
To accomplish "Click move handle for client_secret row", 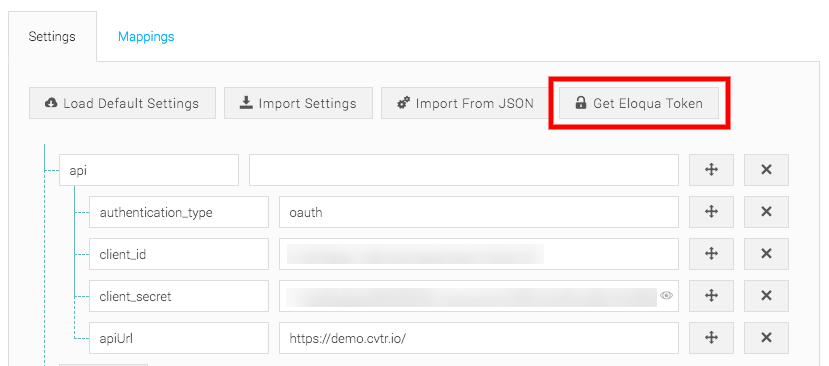I will (711, 296).
